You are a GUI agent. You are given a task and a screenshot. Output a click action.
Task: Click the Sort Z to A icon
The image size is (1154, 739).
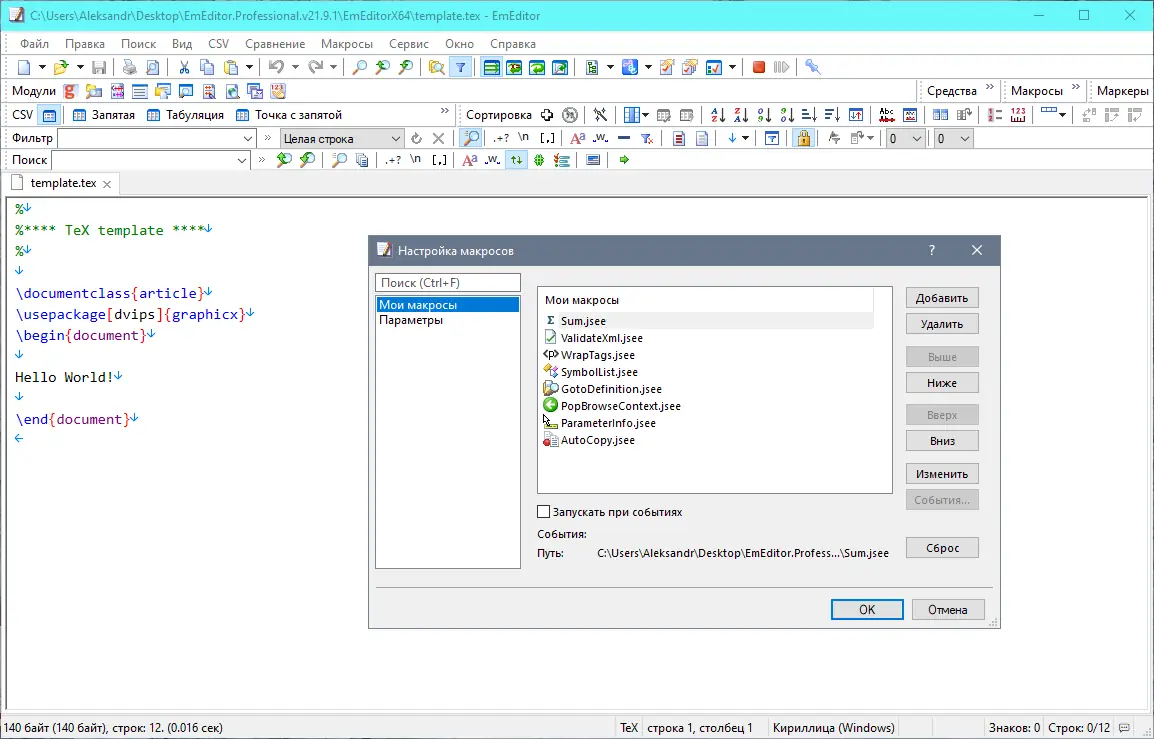741,115
